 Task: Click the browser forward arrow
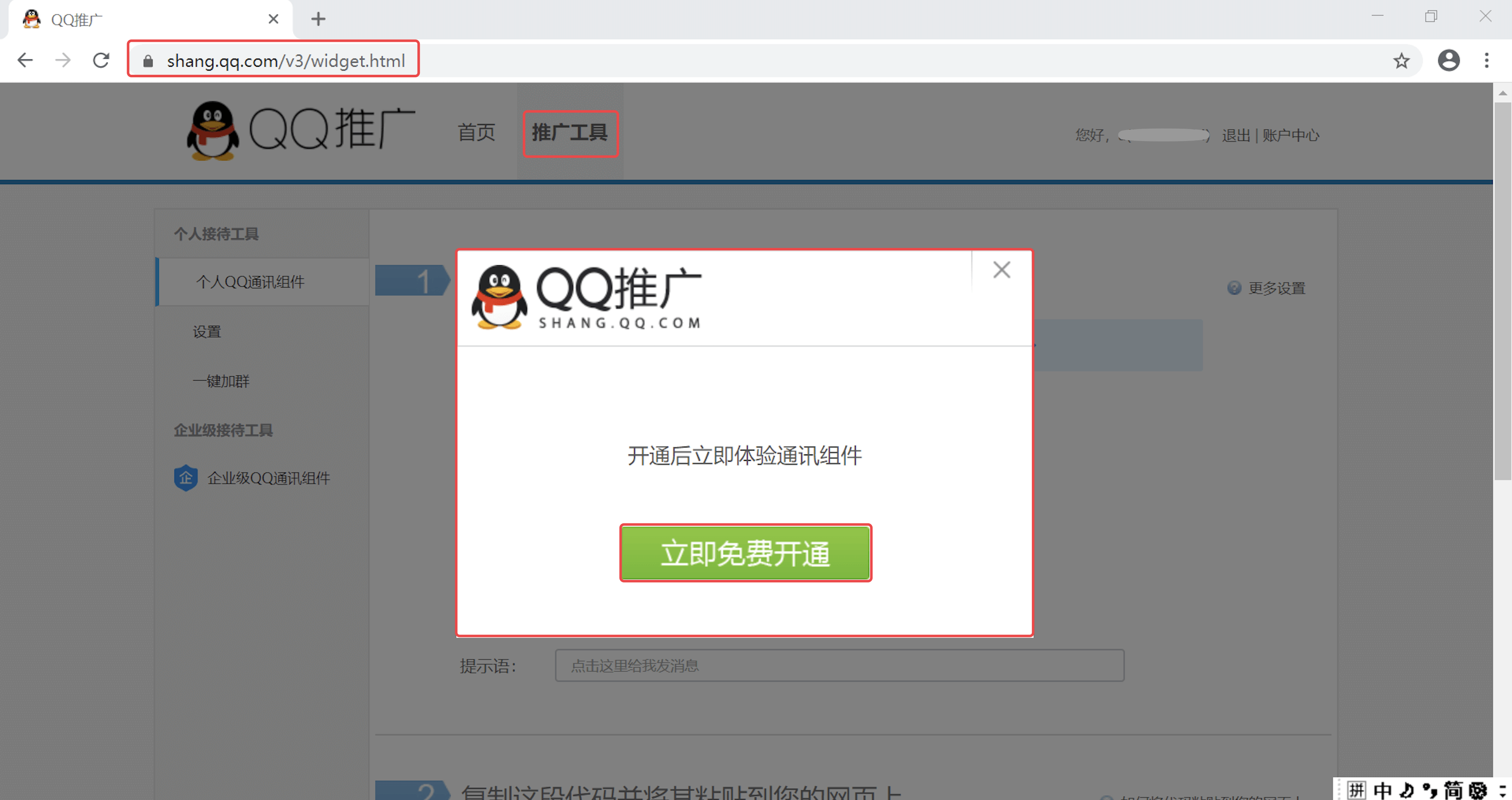tap(63, 60)
